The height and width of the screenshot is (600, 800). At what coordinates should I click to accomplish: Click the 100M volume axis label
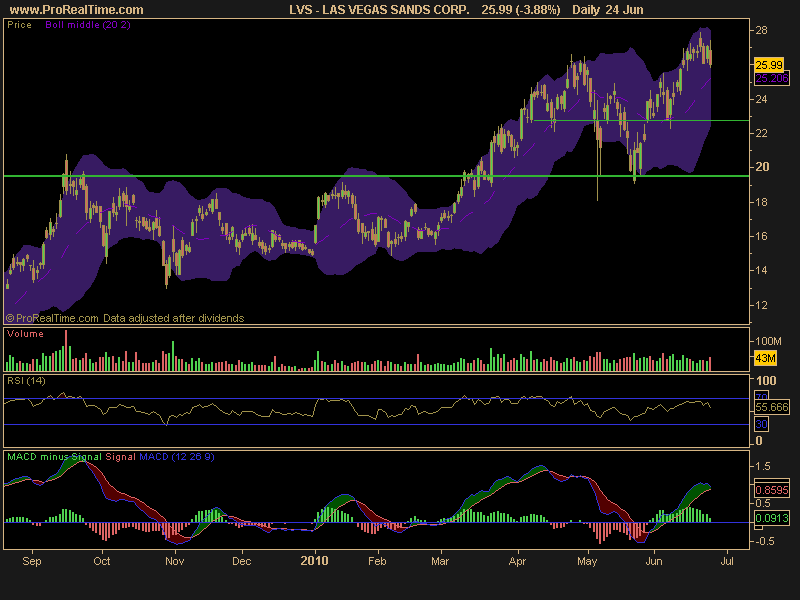pyautogui.click(x=768, y=341)
